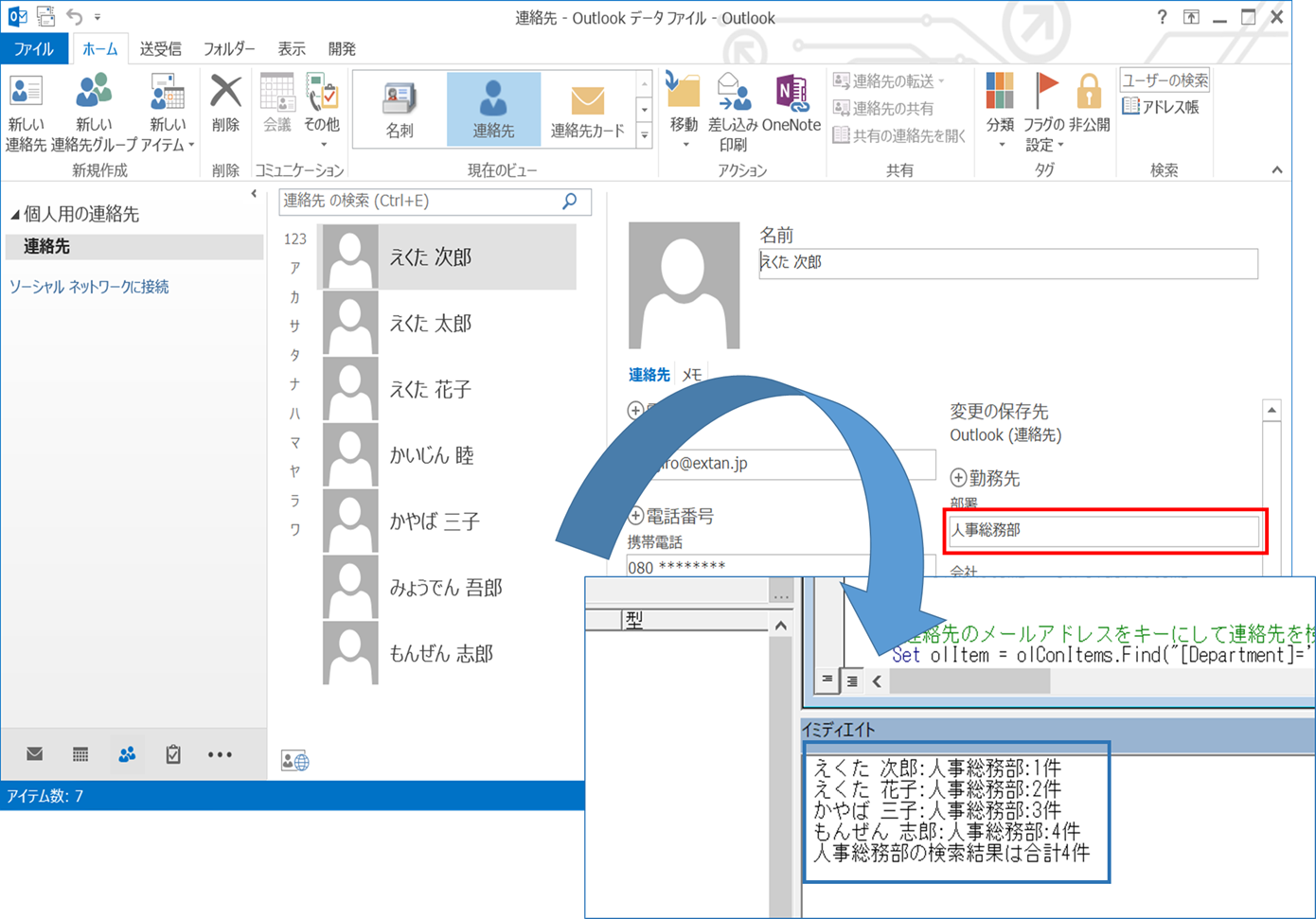The width and height of the screenshot is (1316, 919).
Task: Select the 連絡先 folder in the pane
Action: (x=133, y=246)
